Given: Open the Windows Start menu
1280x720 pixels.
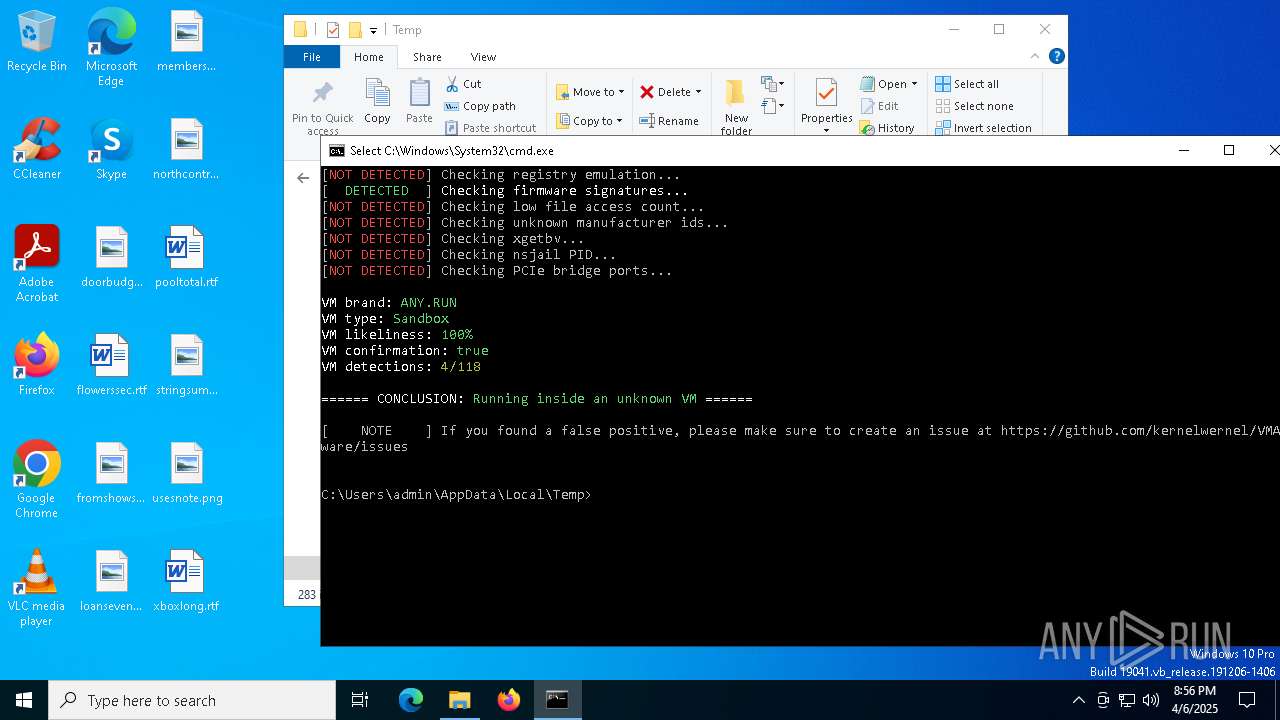Looking at the screenshot, I should tap(24, 700).
